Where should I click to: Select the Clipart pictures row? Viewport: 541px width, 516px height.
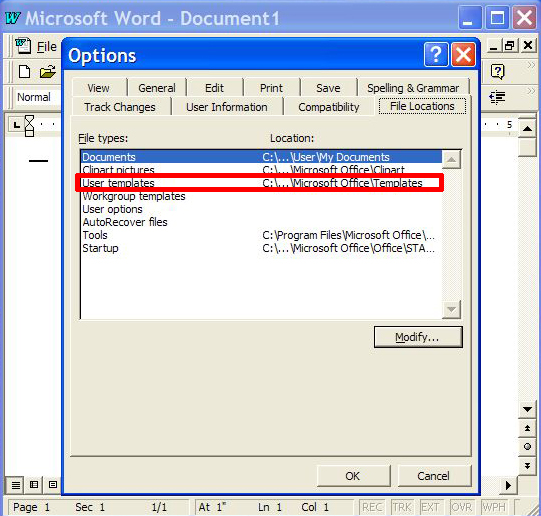[x=262, y=170]
